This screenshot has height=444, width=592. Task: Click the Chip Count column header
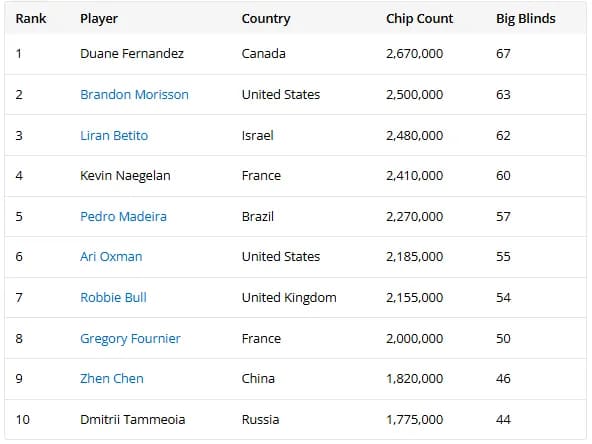click(x=419, y=18)
